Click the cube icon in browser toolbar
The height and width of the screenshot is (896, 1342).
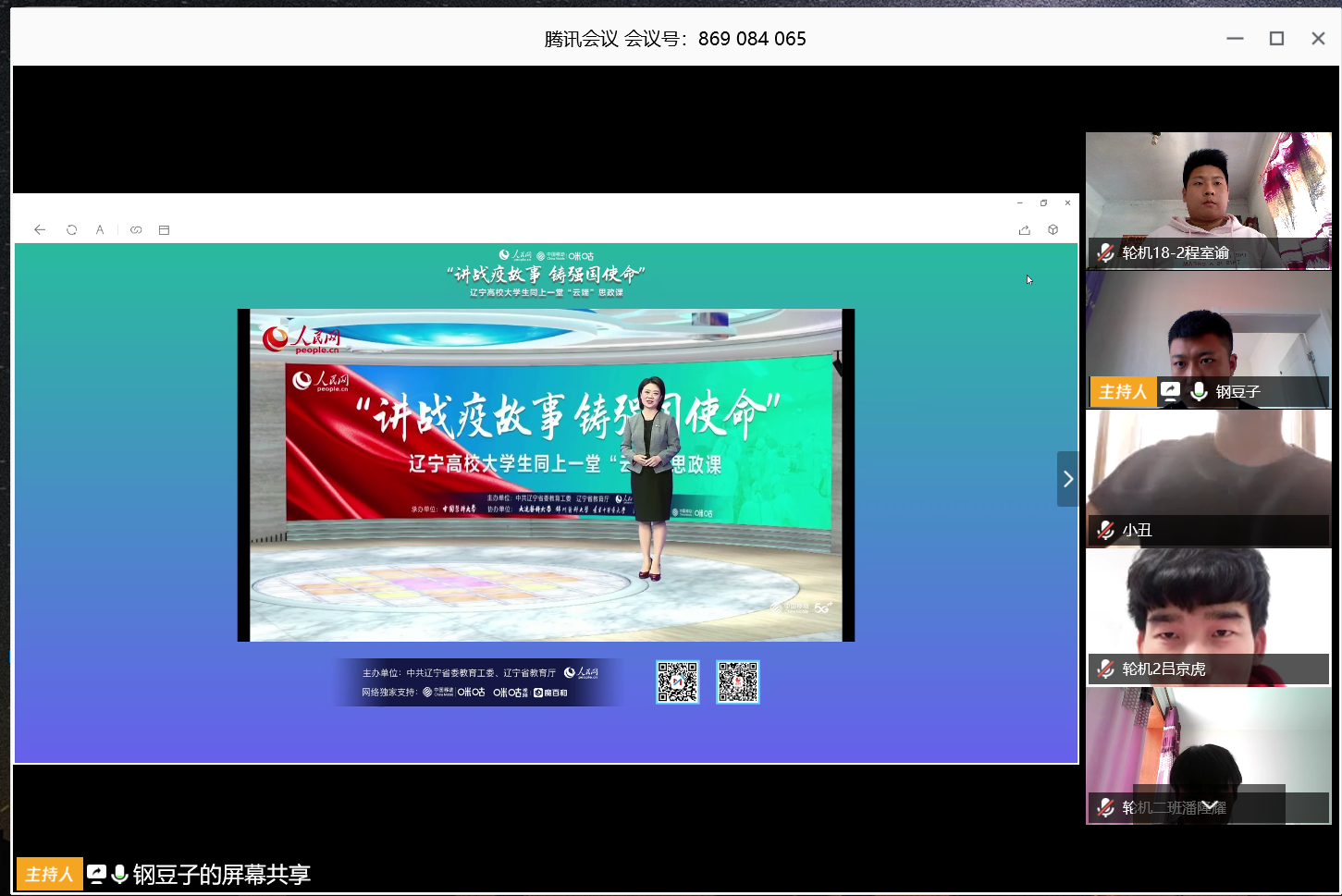tap(1053, 230)
